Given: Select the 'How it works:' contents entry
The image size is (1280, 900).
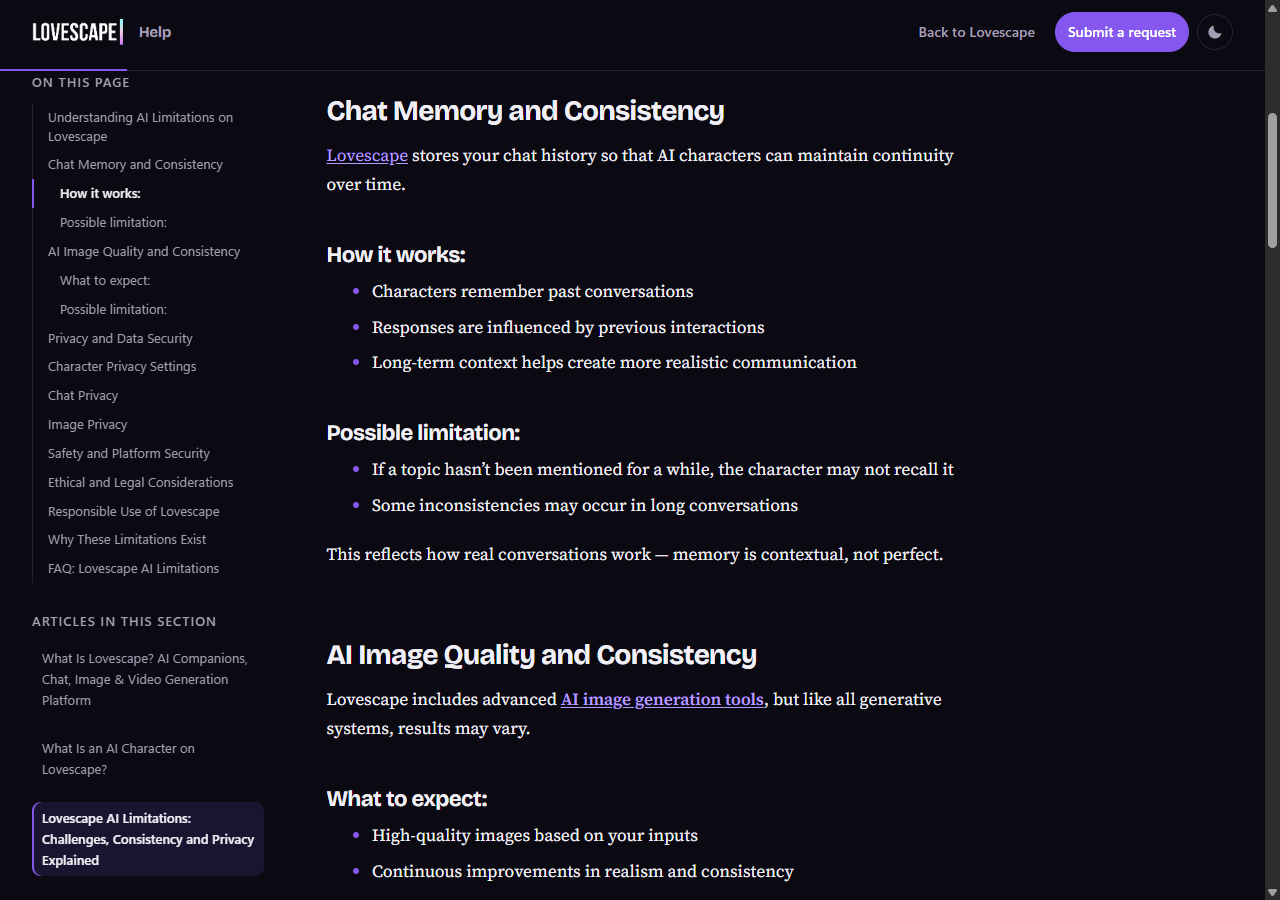Looking at the screenshot, I should coord(100,193).
